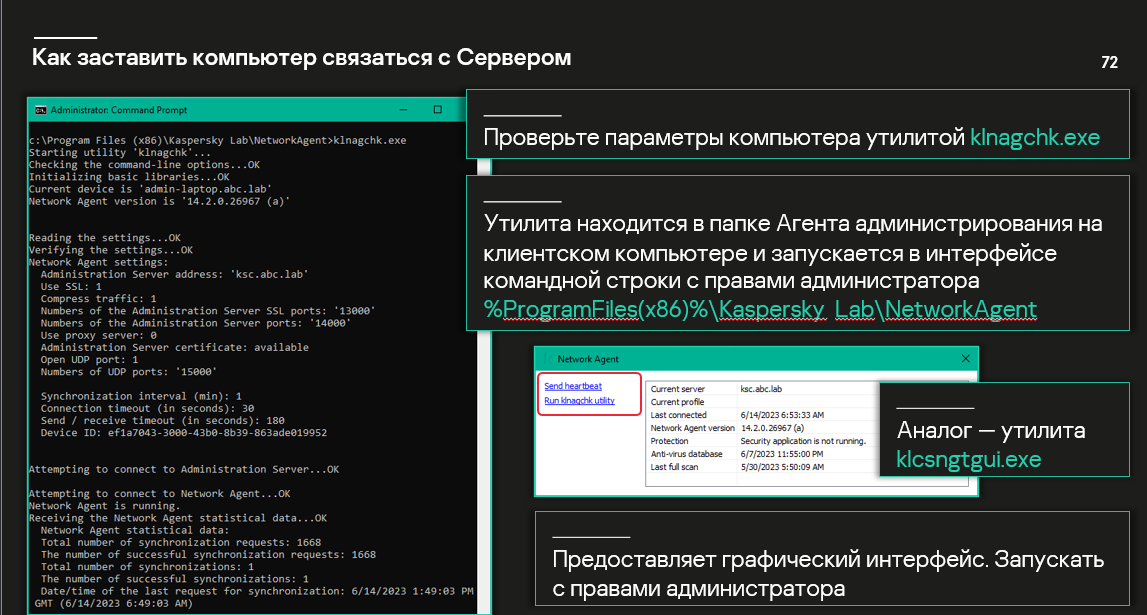This screenshot has height=615, width=1147.
Task: Click the 'Use proxy server: 0' line
Action: point(98,335)
